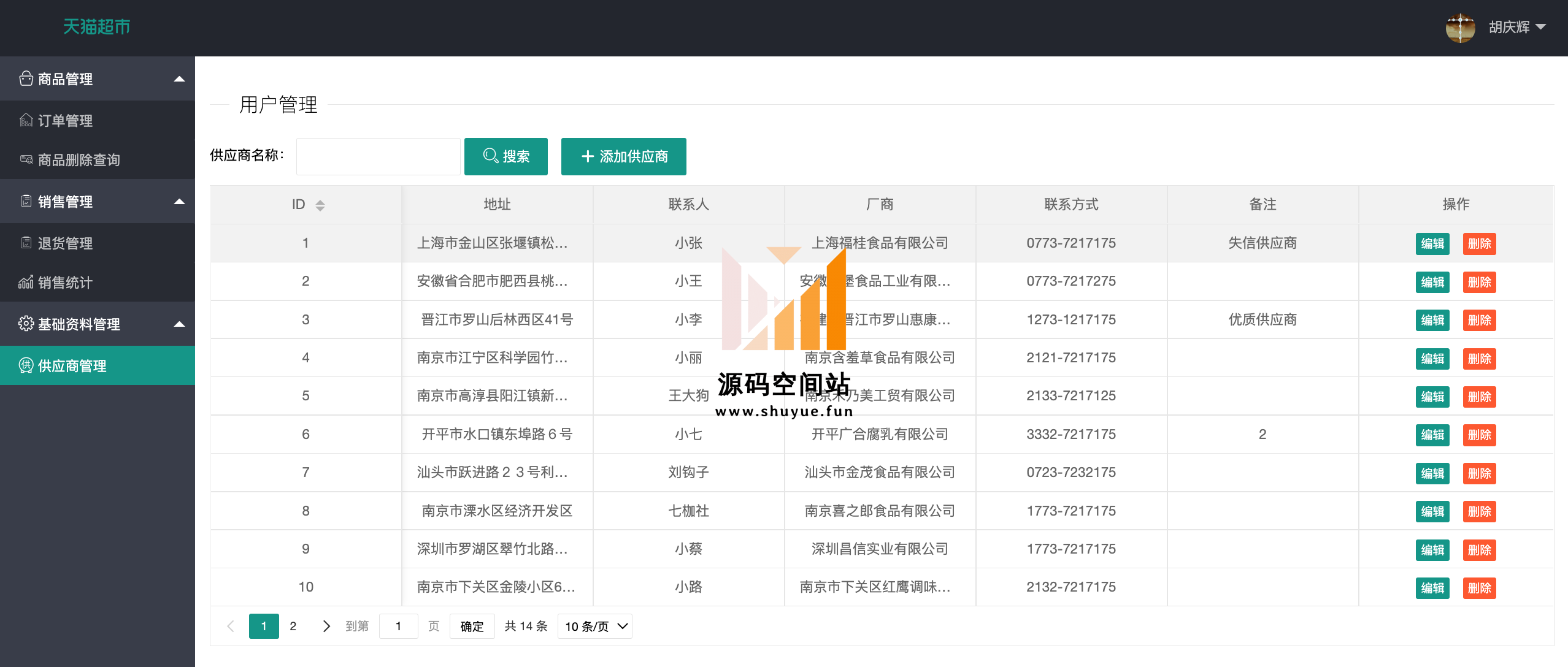Click the document icon beside 销售管理
Viewport: 1568px width, 667px height.
pos(26,201)
